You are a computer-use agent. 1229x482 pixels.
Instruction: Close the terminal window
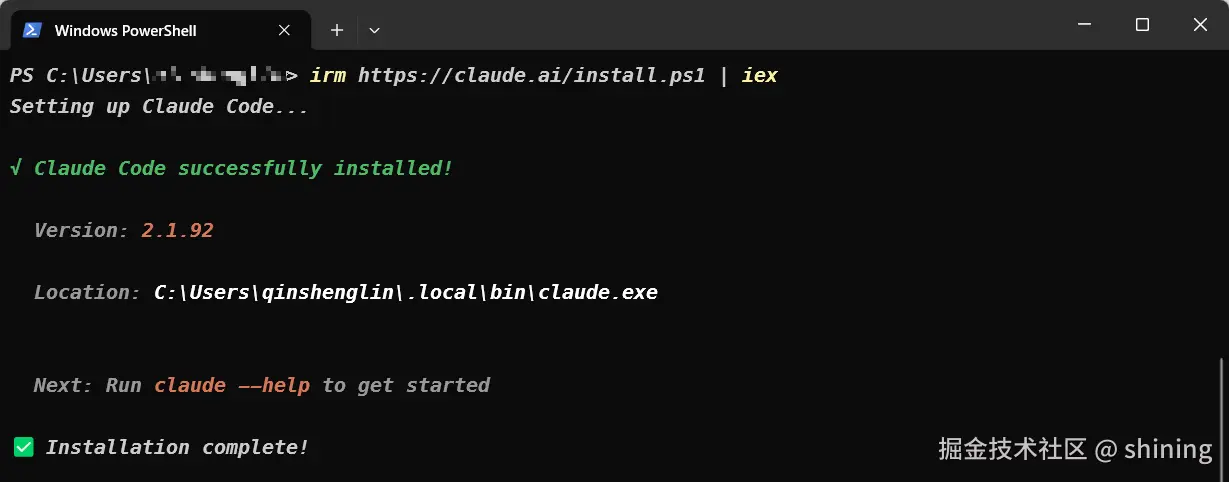point(1198,24)
